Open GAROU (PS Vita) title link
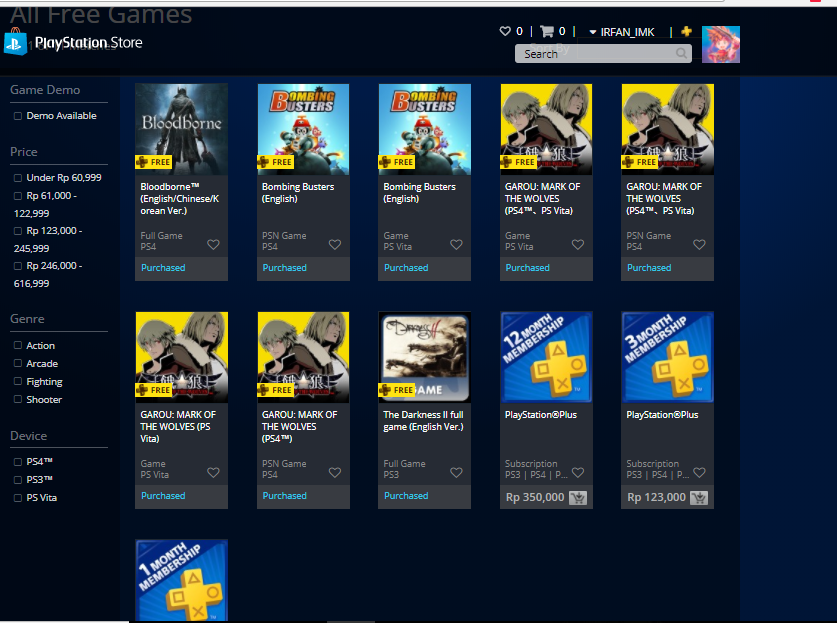 (x=178, y=427)
